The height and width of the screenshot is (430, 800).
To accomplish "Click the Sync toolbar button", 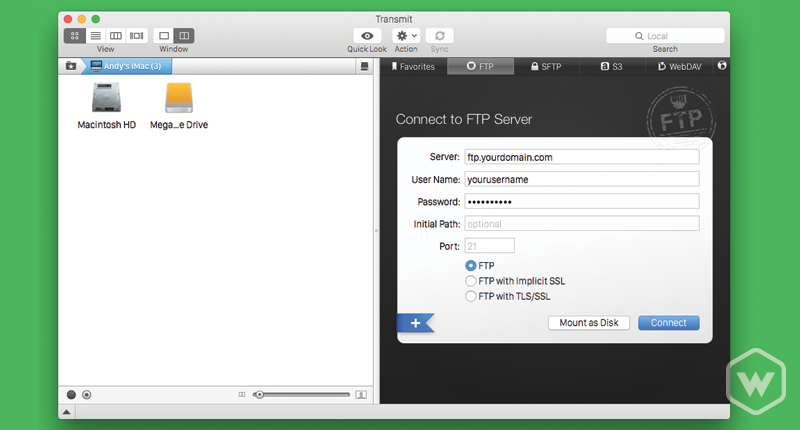I will pyautogui.click(x=439, y=36).
